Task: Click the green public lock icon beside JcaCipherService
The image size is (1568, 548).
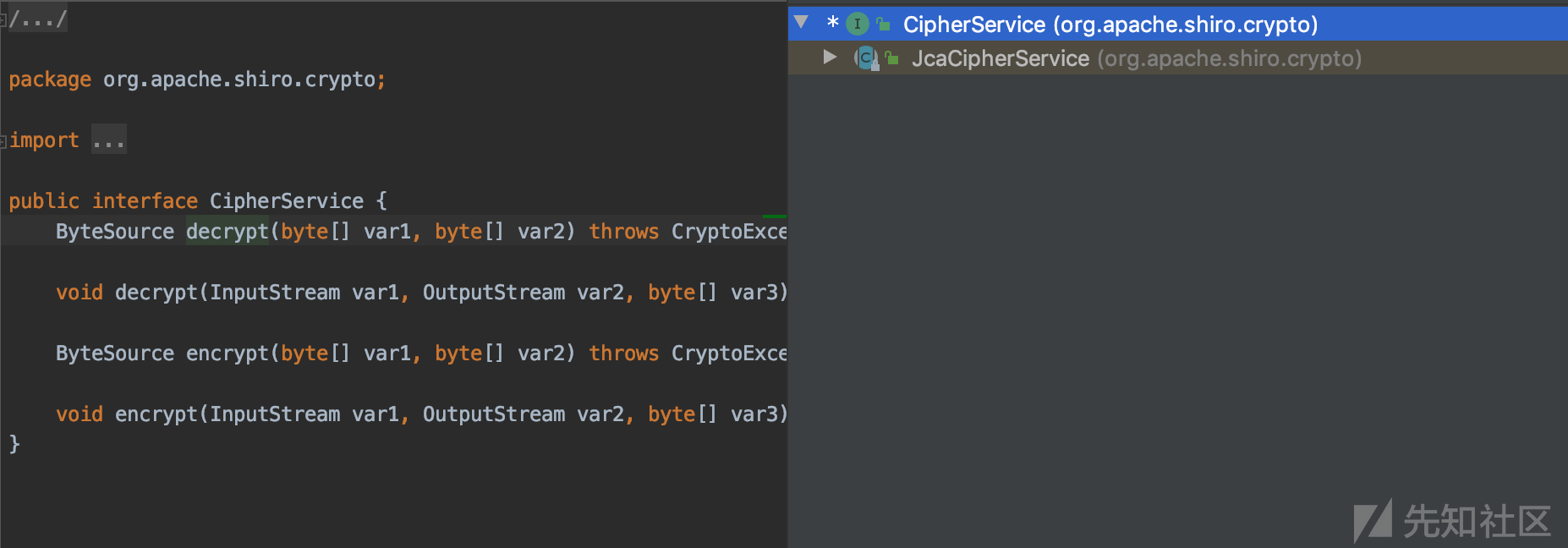Action: pos(891,58)
